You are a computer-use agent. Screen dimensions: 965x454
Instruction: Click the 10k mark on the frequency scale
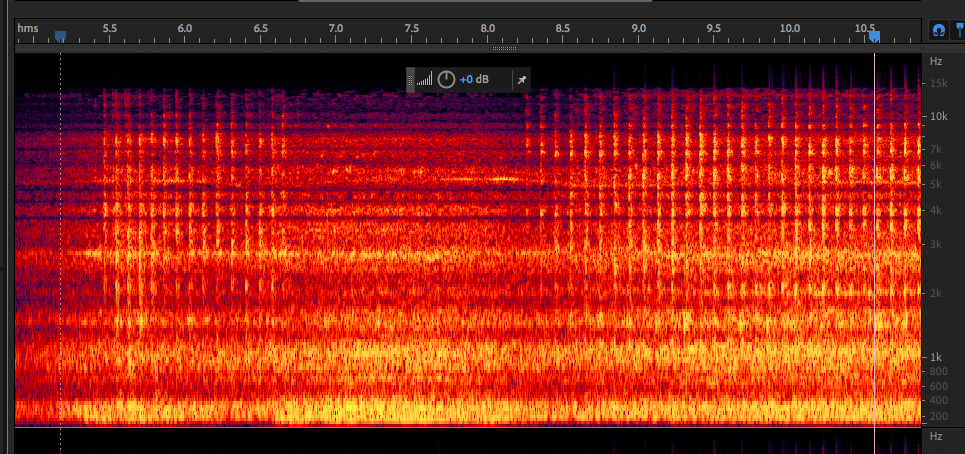click(x=938, y=117)
